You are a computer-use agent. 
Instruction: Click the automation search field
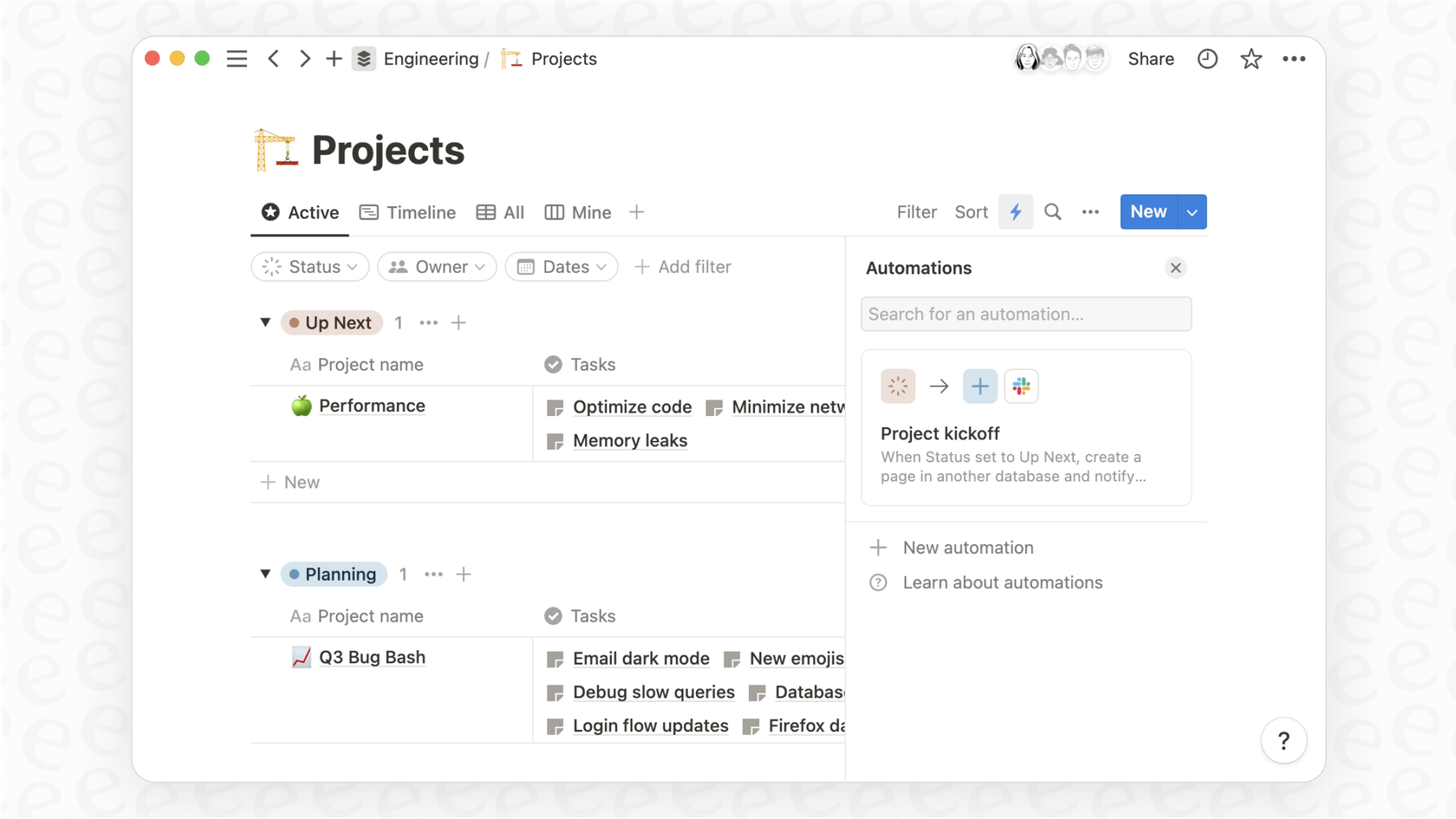pyautogui.click(x=1026, y=314)
